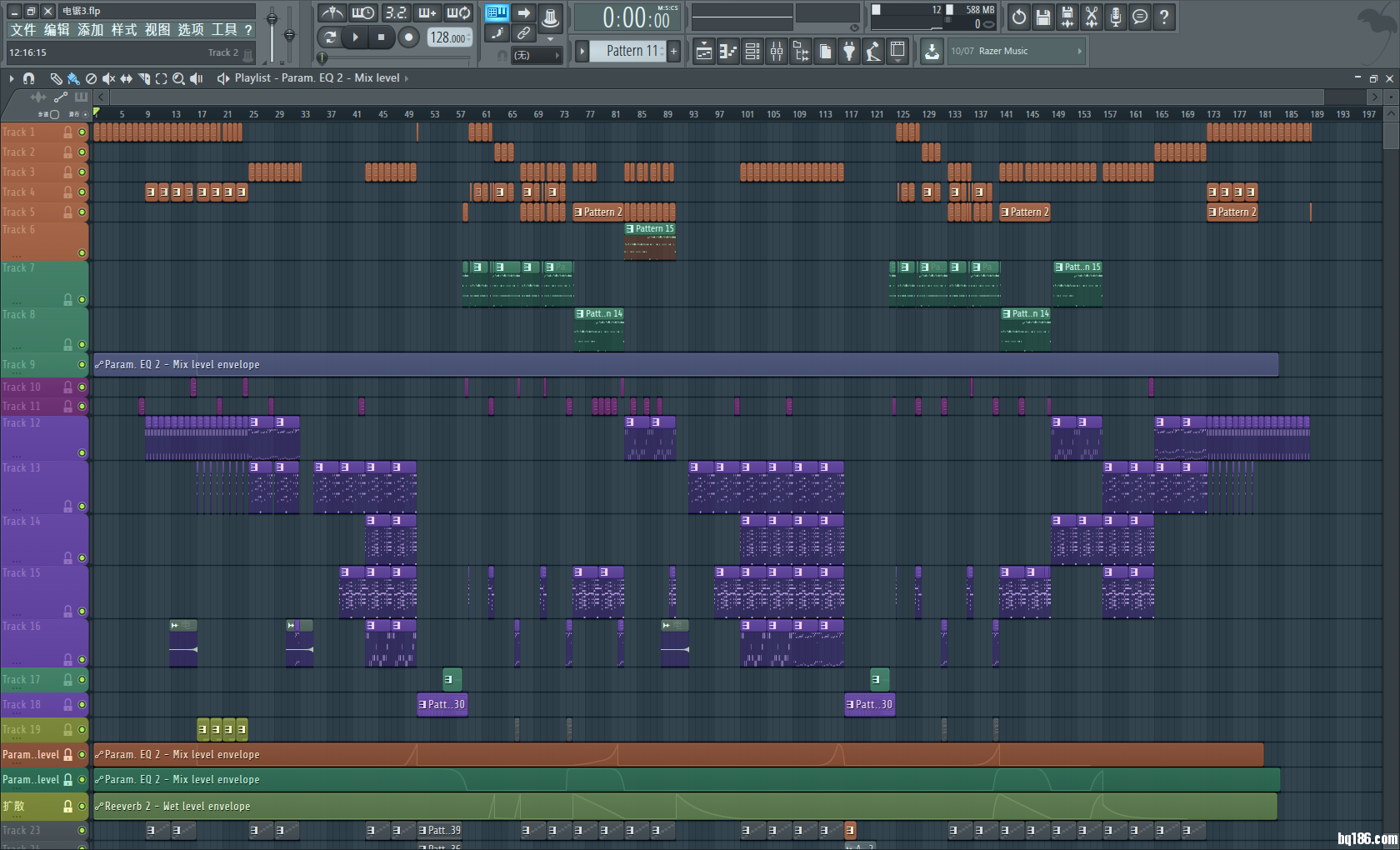Toggle the 3.2 recording countdown
1400x850 pixels.
(395, 12)
